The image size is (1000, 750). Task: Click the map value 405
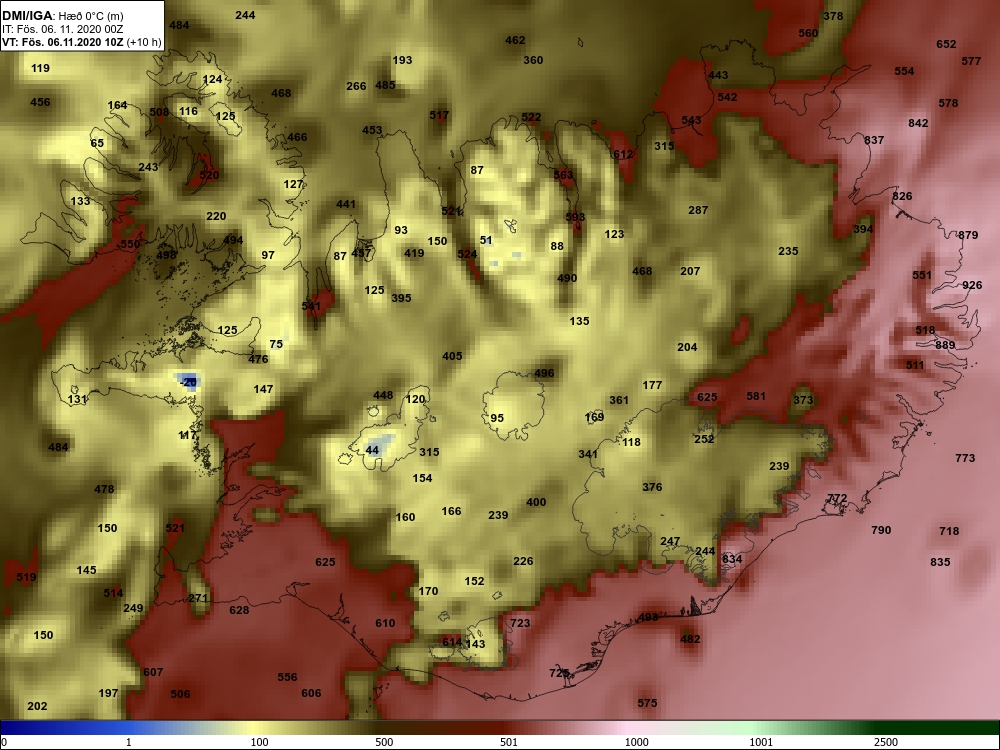pyautogui.click(x=452, y=357)
